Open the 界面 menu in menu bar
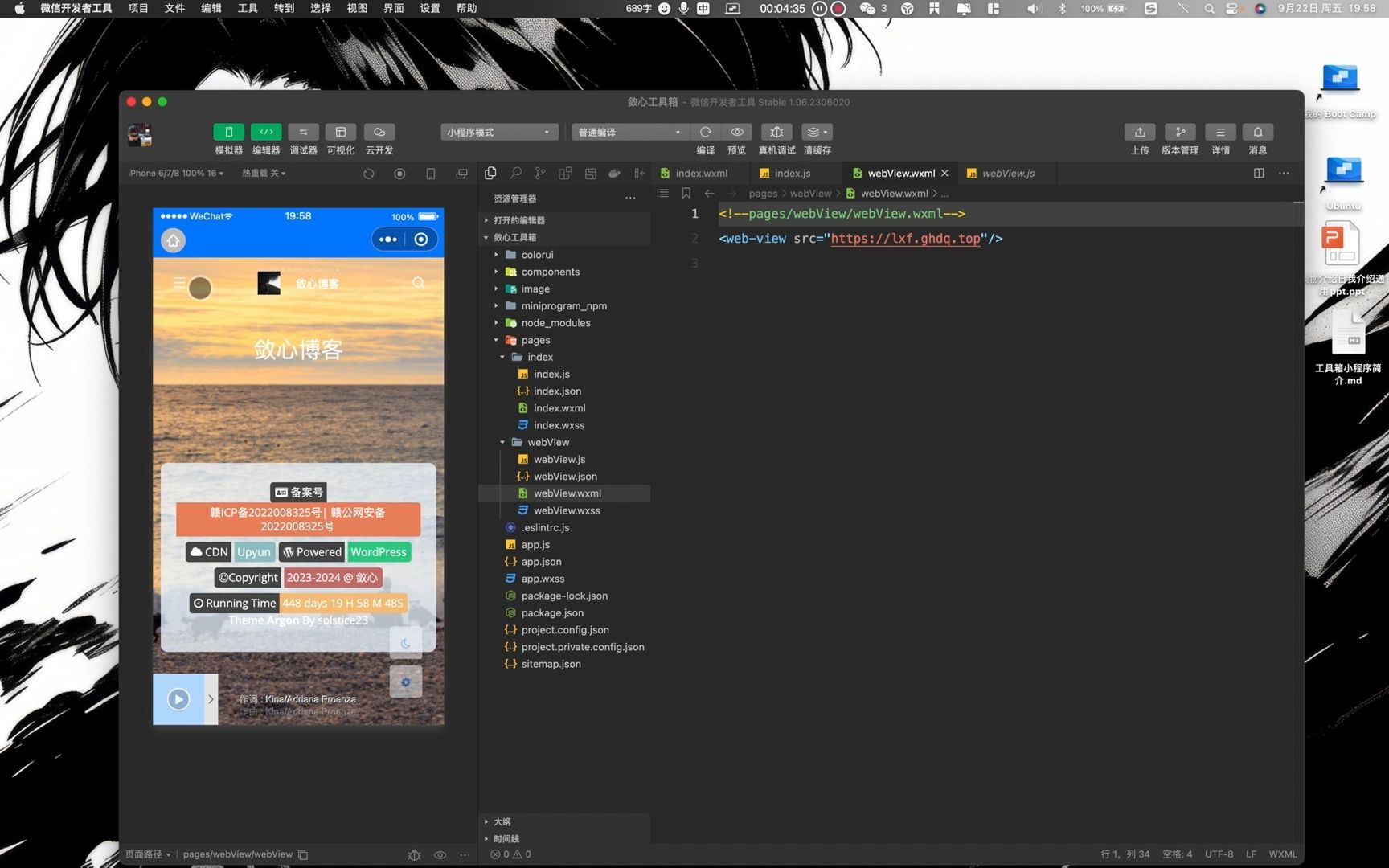This screenshot has height=868, width=1389. [394, 8]
